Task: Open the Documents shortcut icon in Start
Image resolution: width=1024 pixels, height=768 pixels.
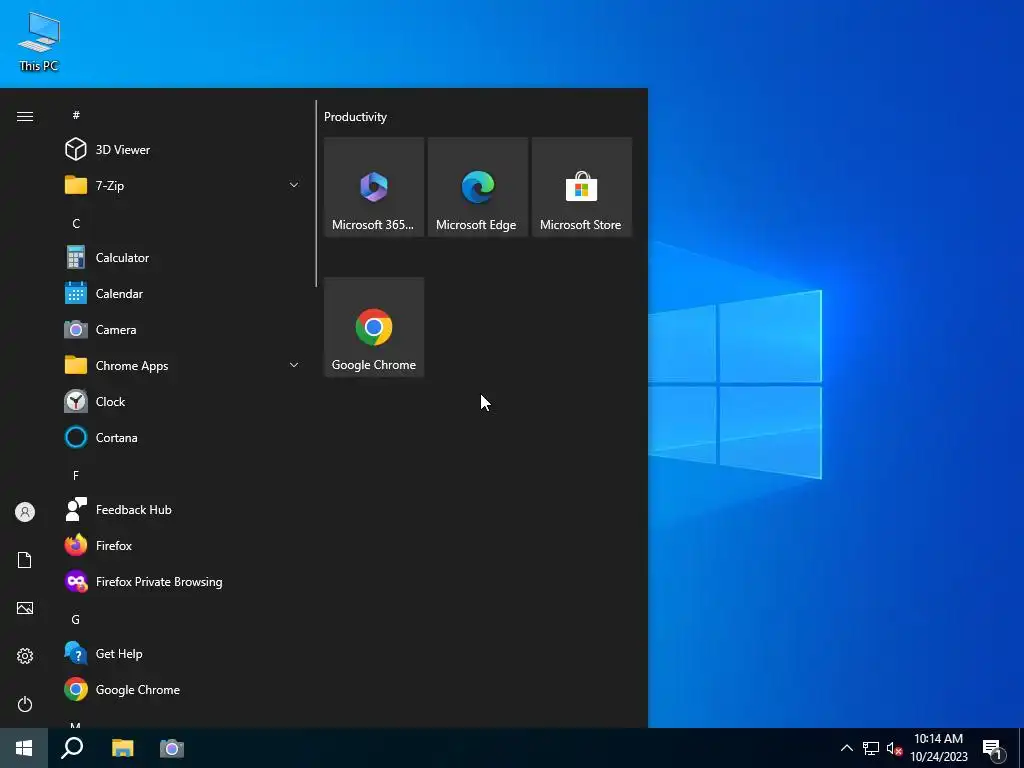Action: tap(25, 560)
